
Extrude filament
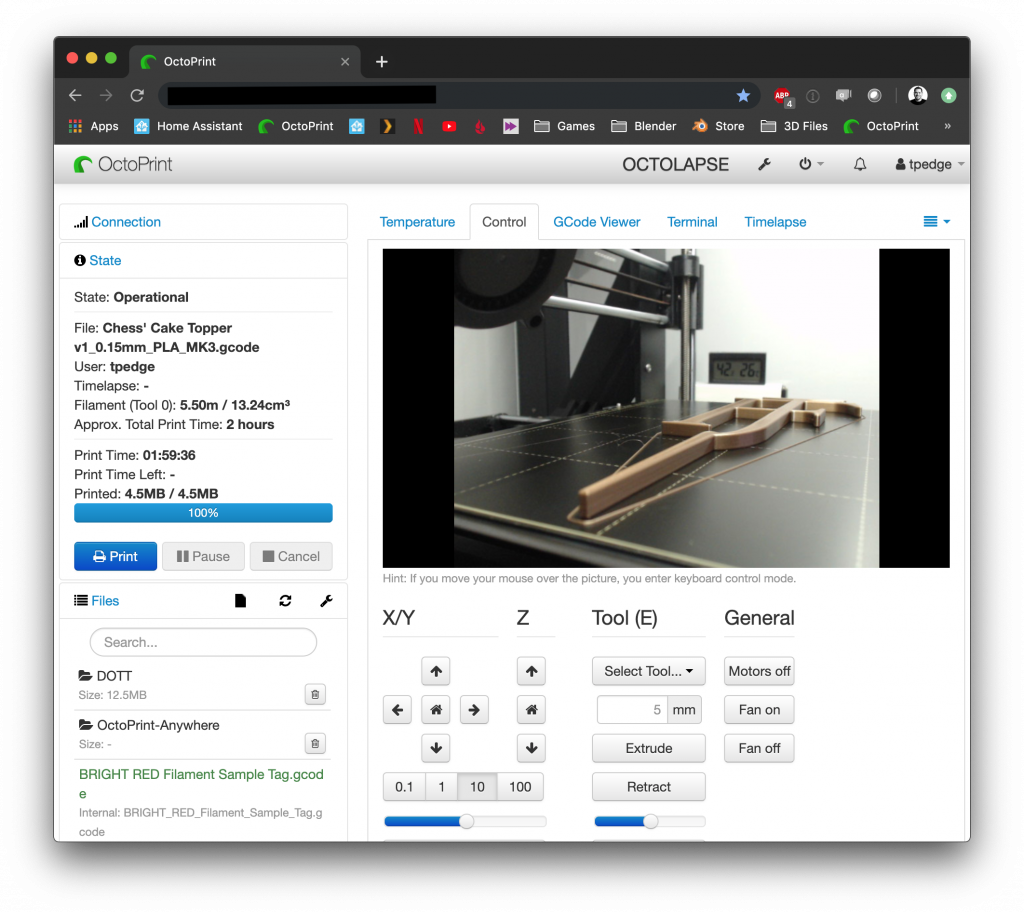(648, 748)
